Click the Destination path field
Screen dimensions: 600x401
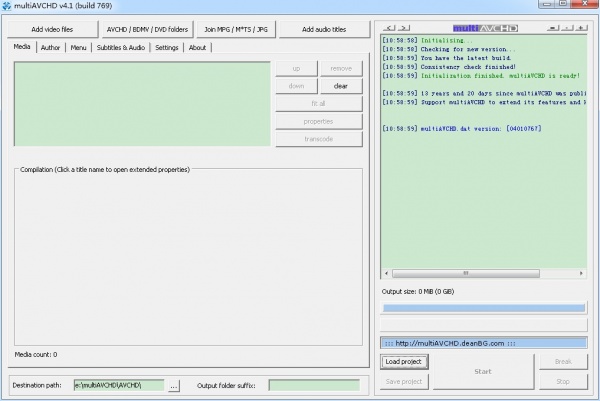pyautogui.click(x=118, y=385)
